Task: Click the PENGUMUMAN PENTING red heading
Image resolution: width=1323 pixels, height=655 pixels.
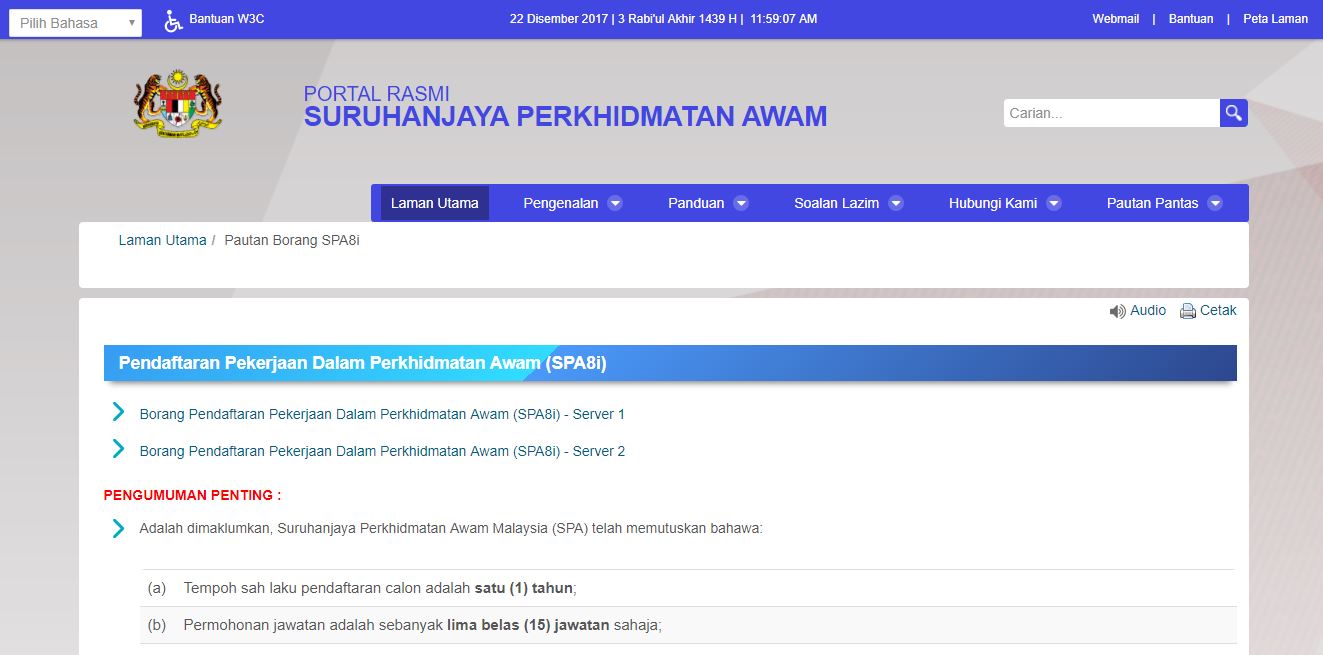Action: coord(193,495)
